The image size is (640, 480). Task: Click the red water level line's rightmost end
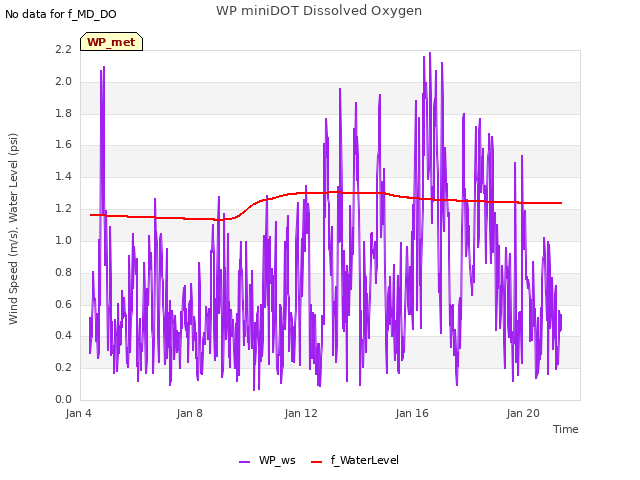coord(561,203)
